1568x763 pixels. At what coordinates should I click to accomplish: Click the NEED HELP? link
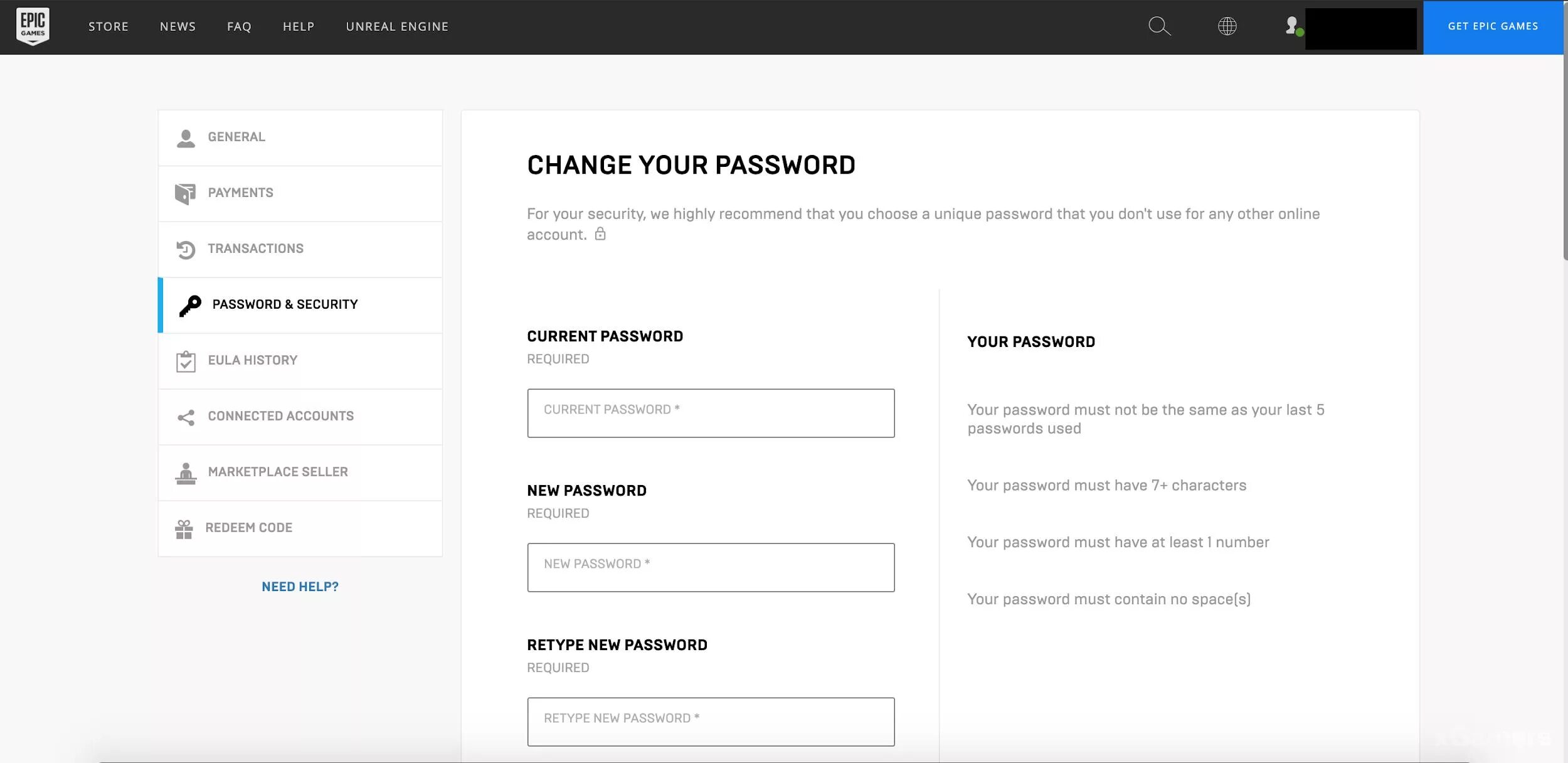(300, 586)
